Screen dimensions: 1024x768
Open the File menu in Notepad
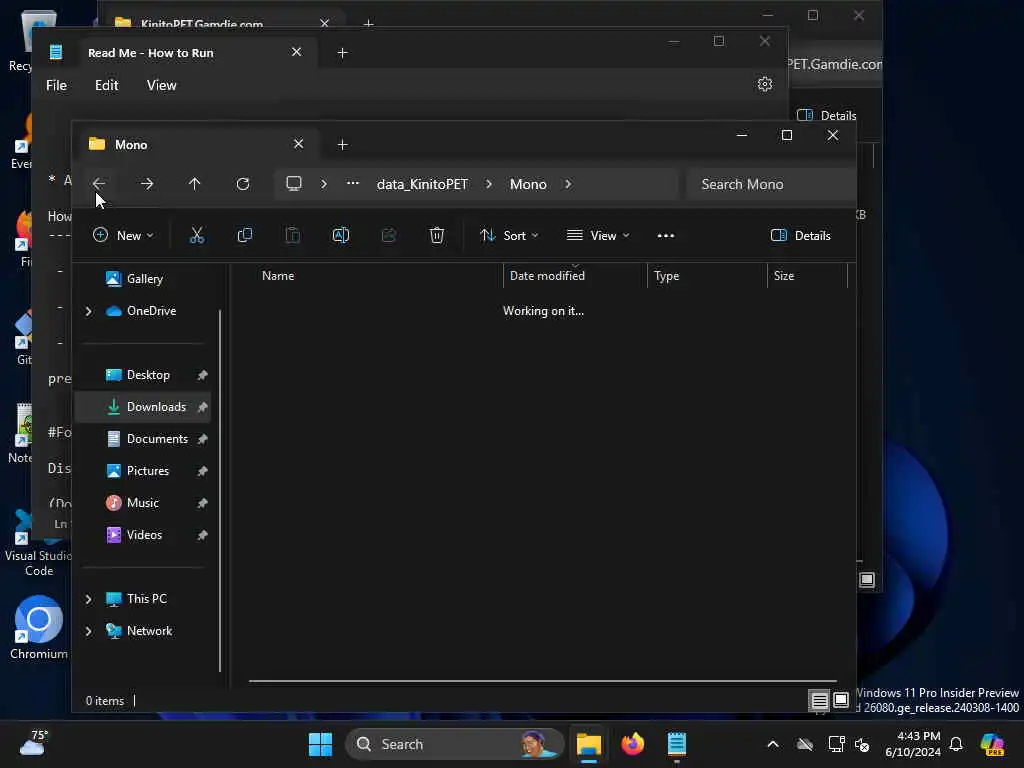point(56,86)
